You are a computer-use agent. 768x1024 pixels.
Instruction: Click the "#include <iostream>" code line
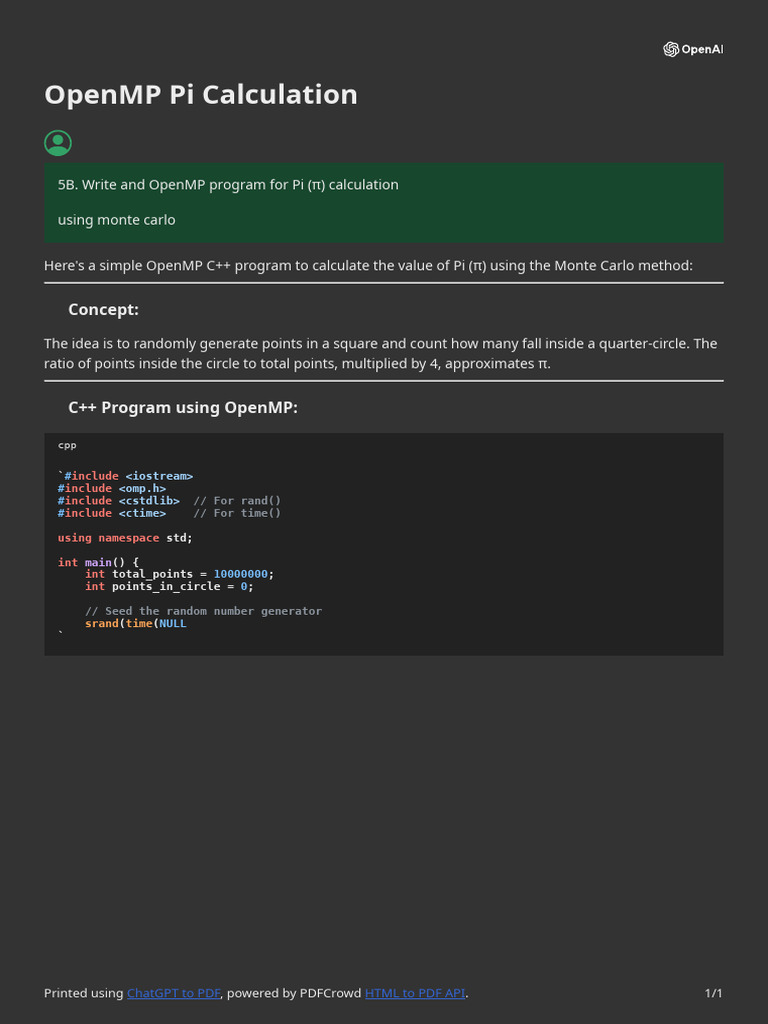[x=128, y=476]
